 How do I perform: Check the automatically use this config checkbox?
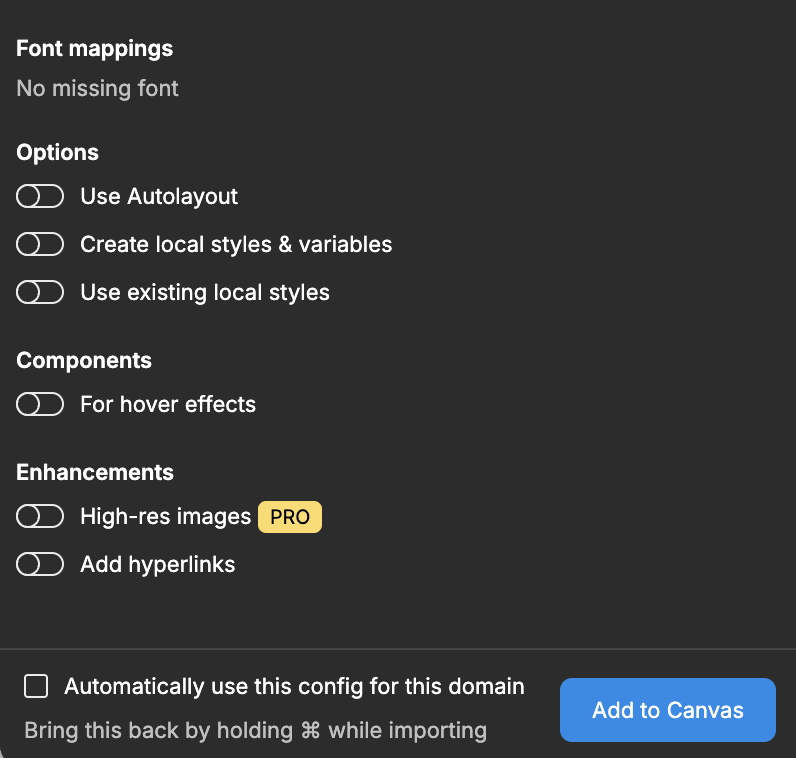(x=37, y=686)
